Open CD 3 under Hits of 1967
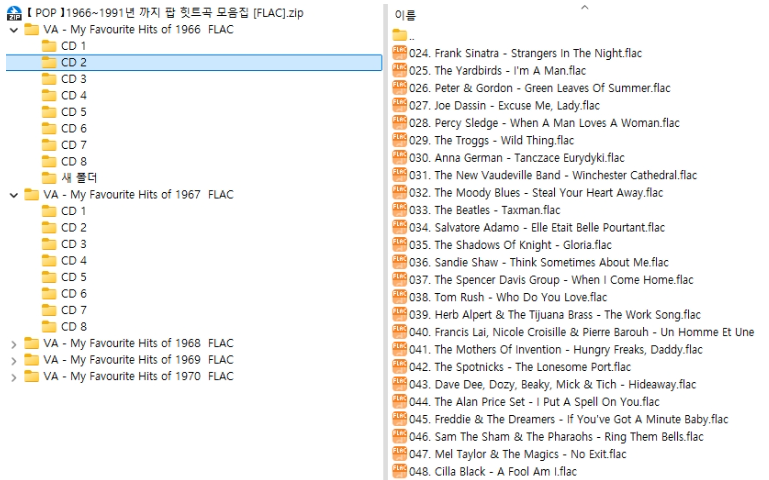Screen dimensions: 769x480 [x=74, y=244]
